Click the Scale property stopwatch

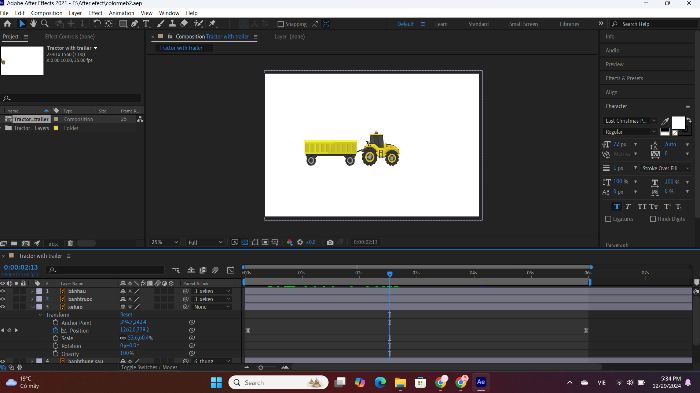pyautogui.click(x=55, y=338)
